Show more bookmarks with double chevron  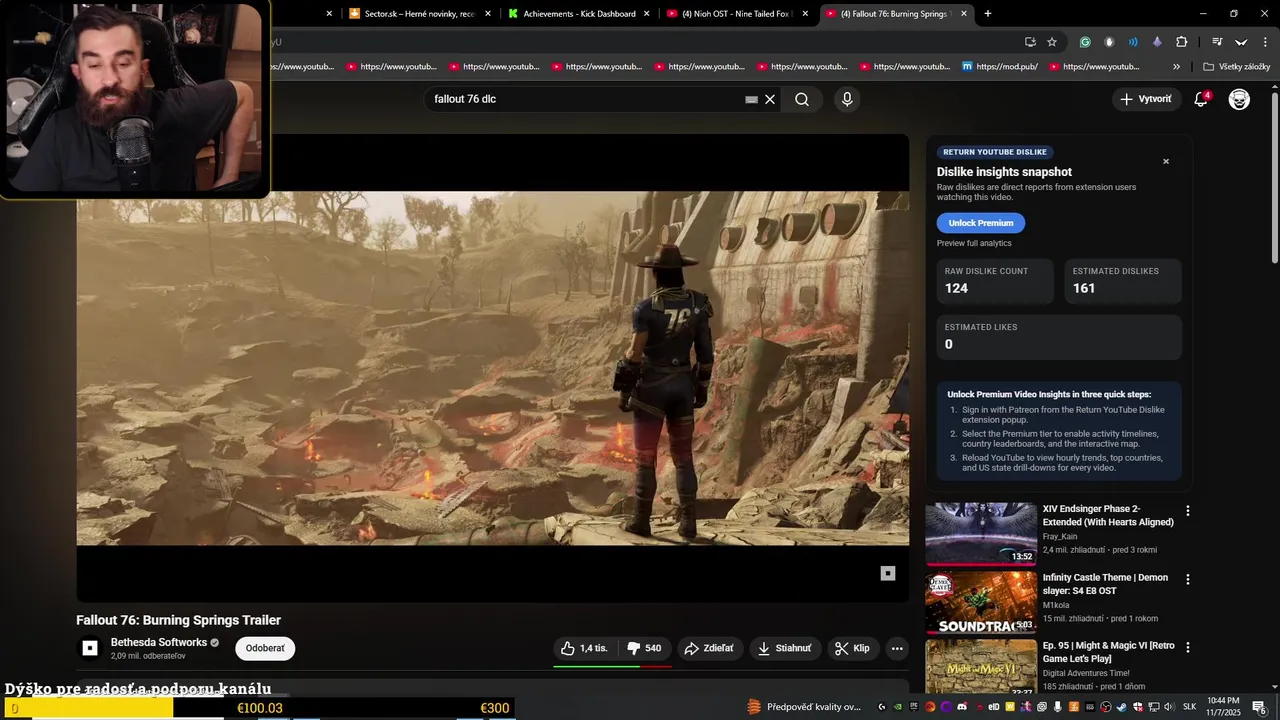coord(1176,67)
